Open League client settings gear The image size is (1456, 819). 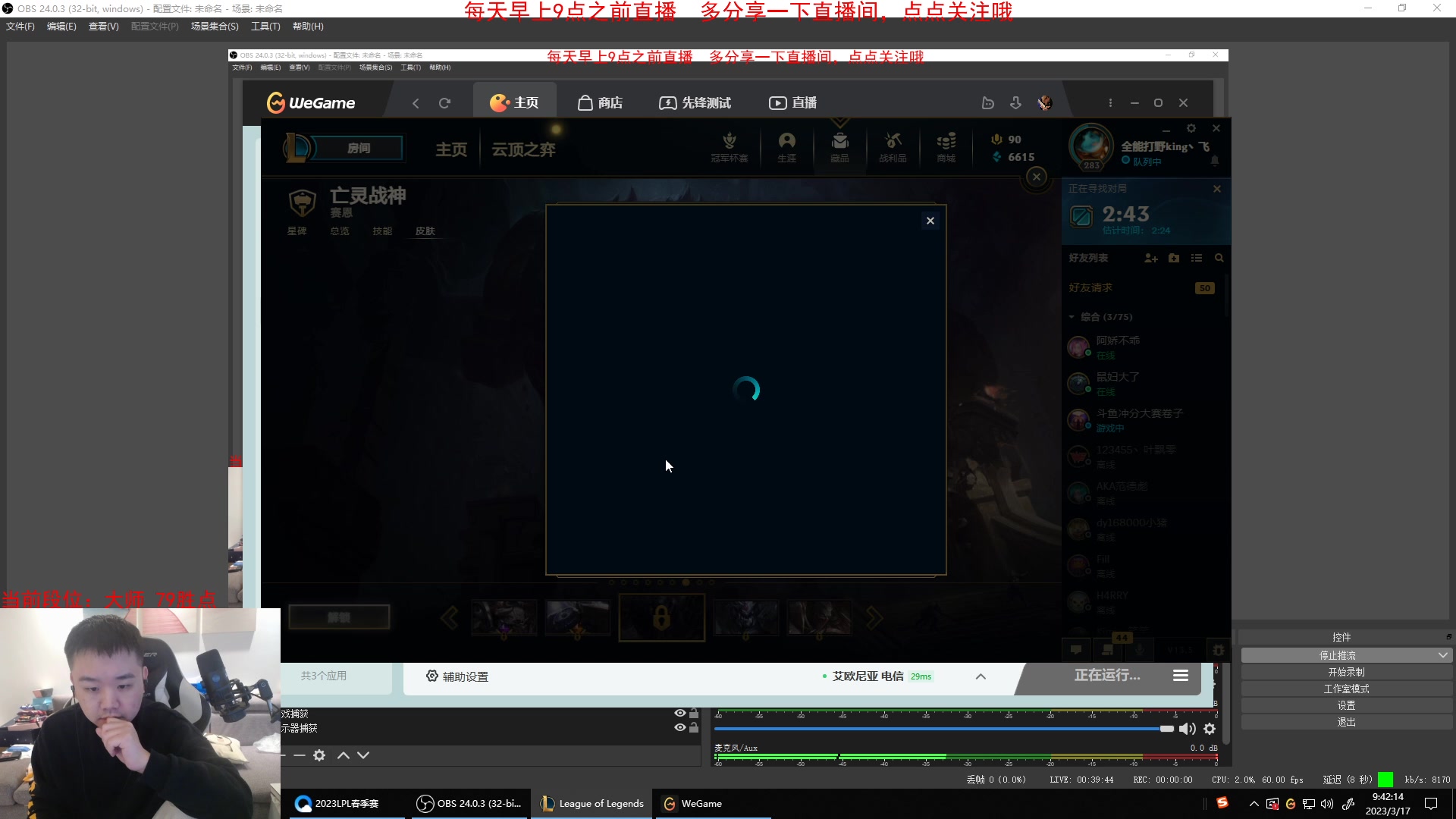coord(1191,128)
